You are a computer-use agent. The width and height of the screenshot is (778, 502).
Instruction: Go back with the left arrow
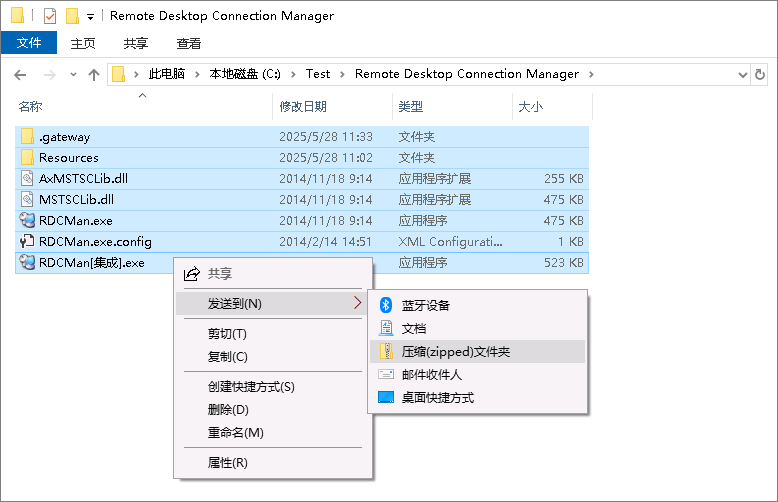pyautogui.click(x=20, y=75)
